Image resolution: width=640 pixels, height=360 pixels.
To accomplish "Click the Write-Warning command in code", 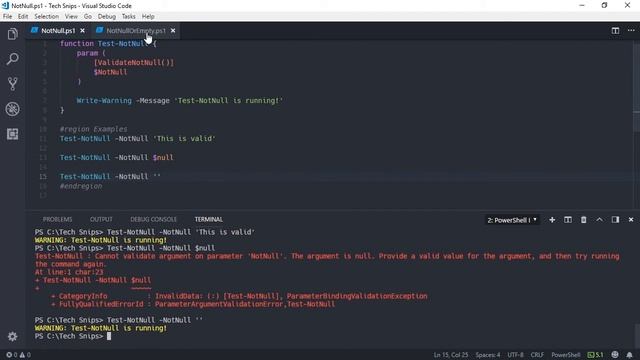I will [x=104, y=100].
